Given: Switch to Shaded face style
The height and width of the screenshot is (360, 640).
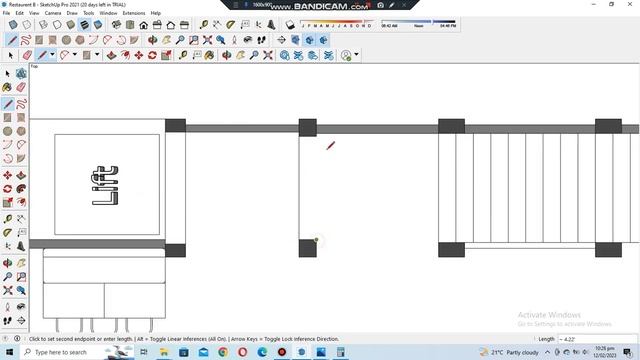Looking at the screenshot, I should 71,25.
